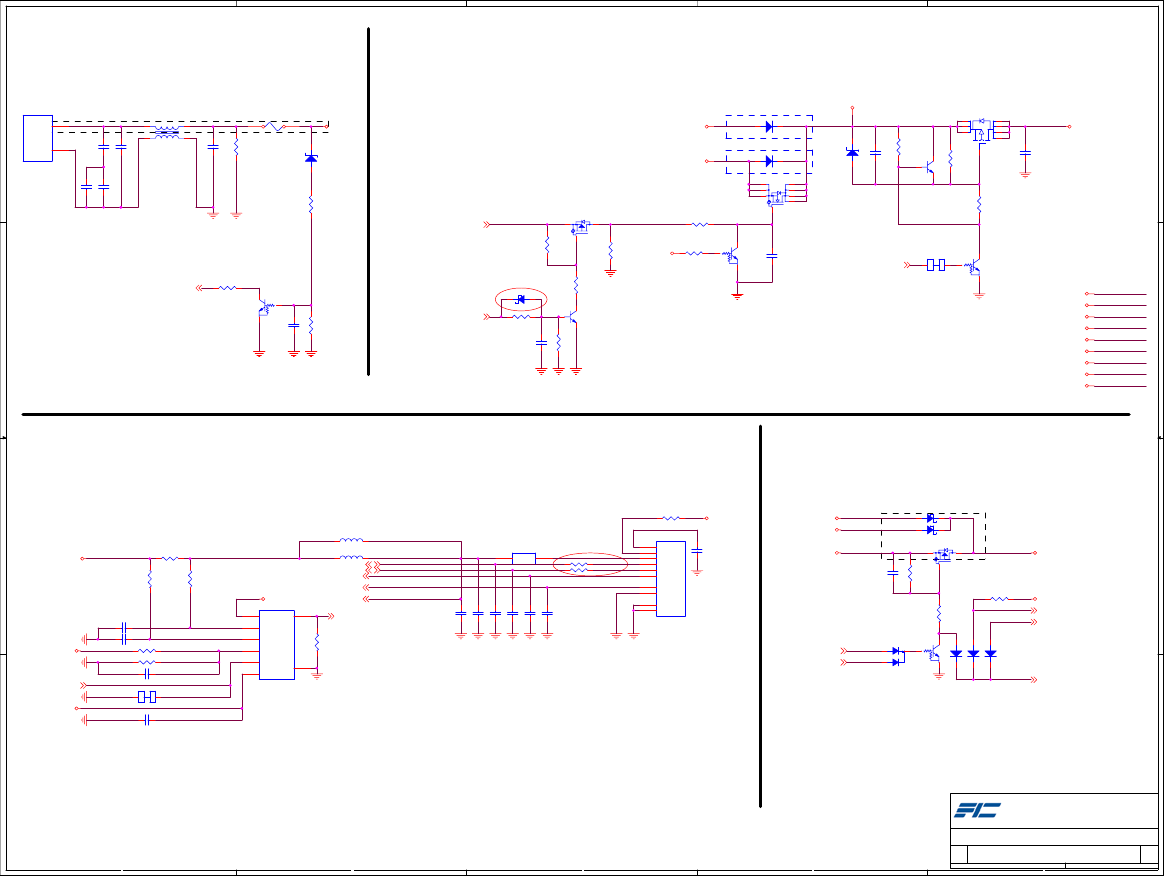Select the zener diode beside the upper-right capacitor
Screen dimensions: 1164x876
pyautogui.click(x=852, y=152)
